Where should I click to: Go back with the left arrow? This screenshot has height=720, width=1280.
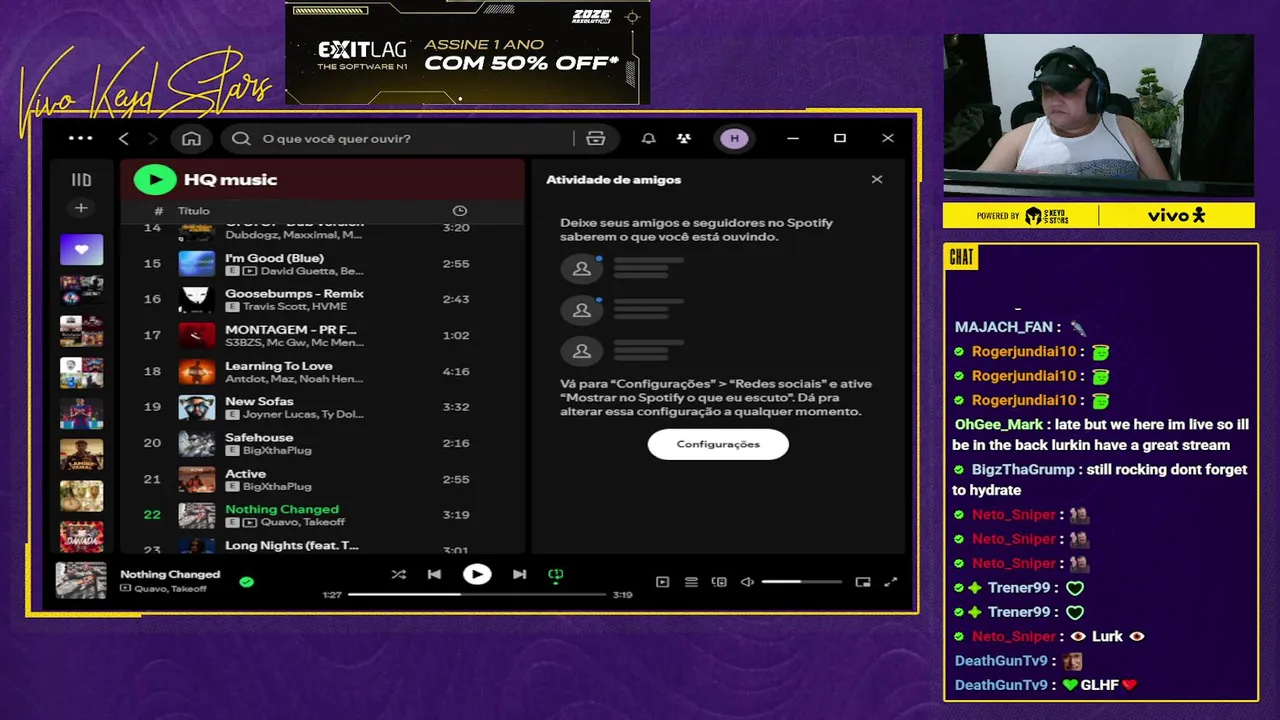click(x=123, y=138)
